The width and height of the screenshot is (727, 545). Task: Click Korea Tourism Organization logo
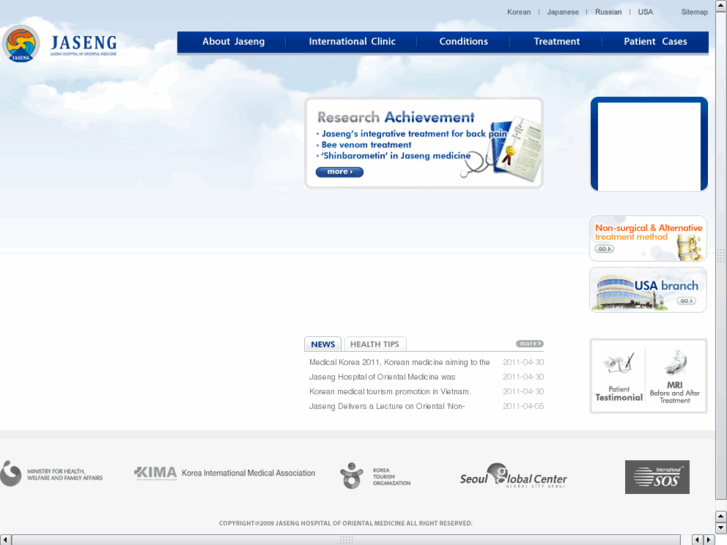375,476
